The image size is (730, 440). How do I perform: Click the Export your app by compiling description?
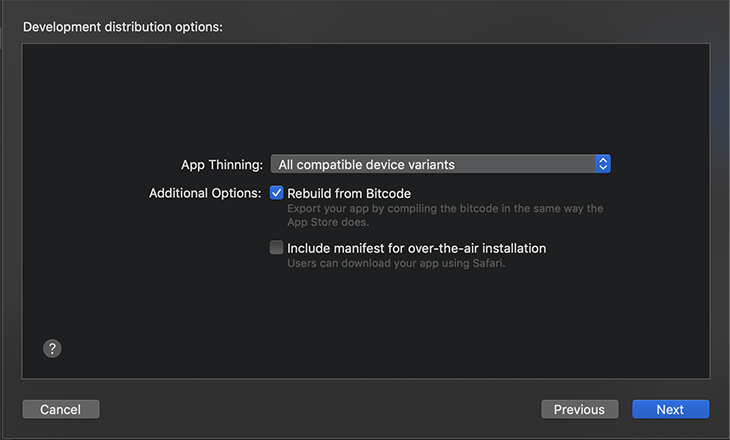pos(445,209)
